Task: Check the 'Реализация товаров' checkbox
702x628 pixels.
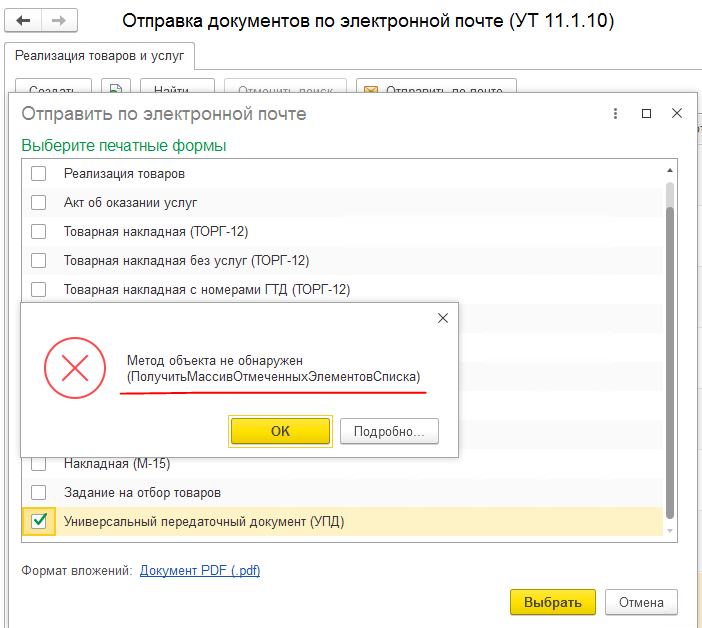Action: point(39,174)
